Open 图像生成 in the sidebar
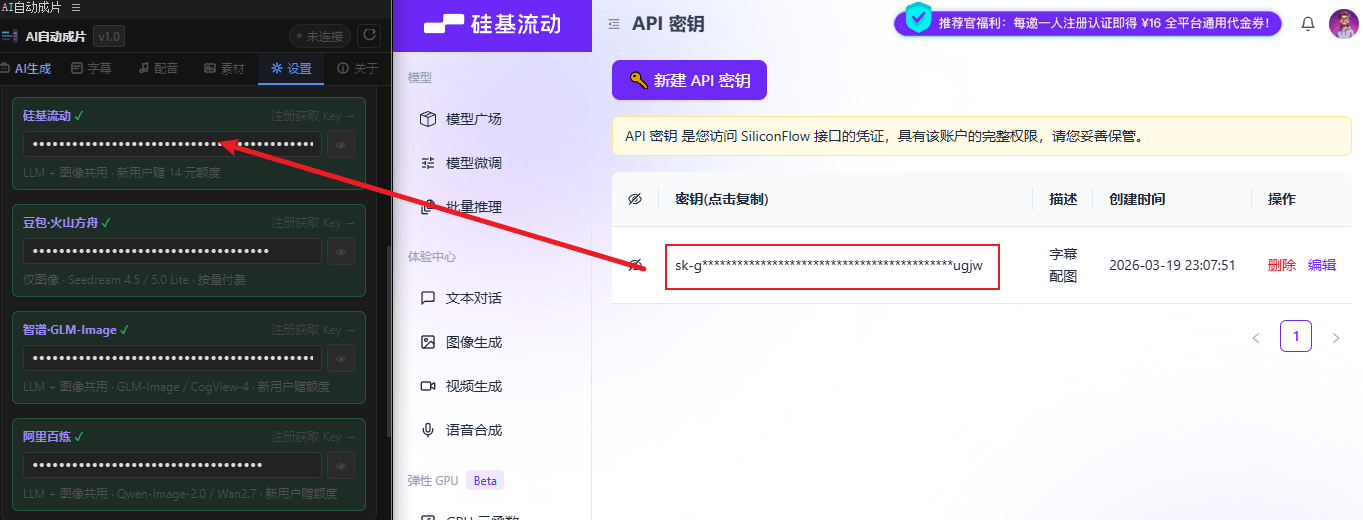This screenshot has height=520, width=1363. click(x=474, y=342)
